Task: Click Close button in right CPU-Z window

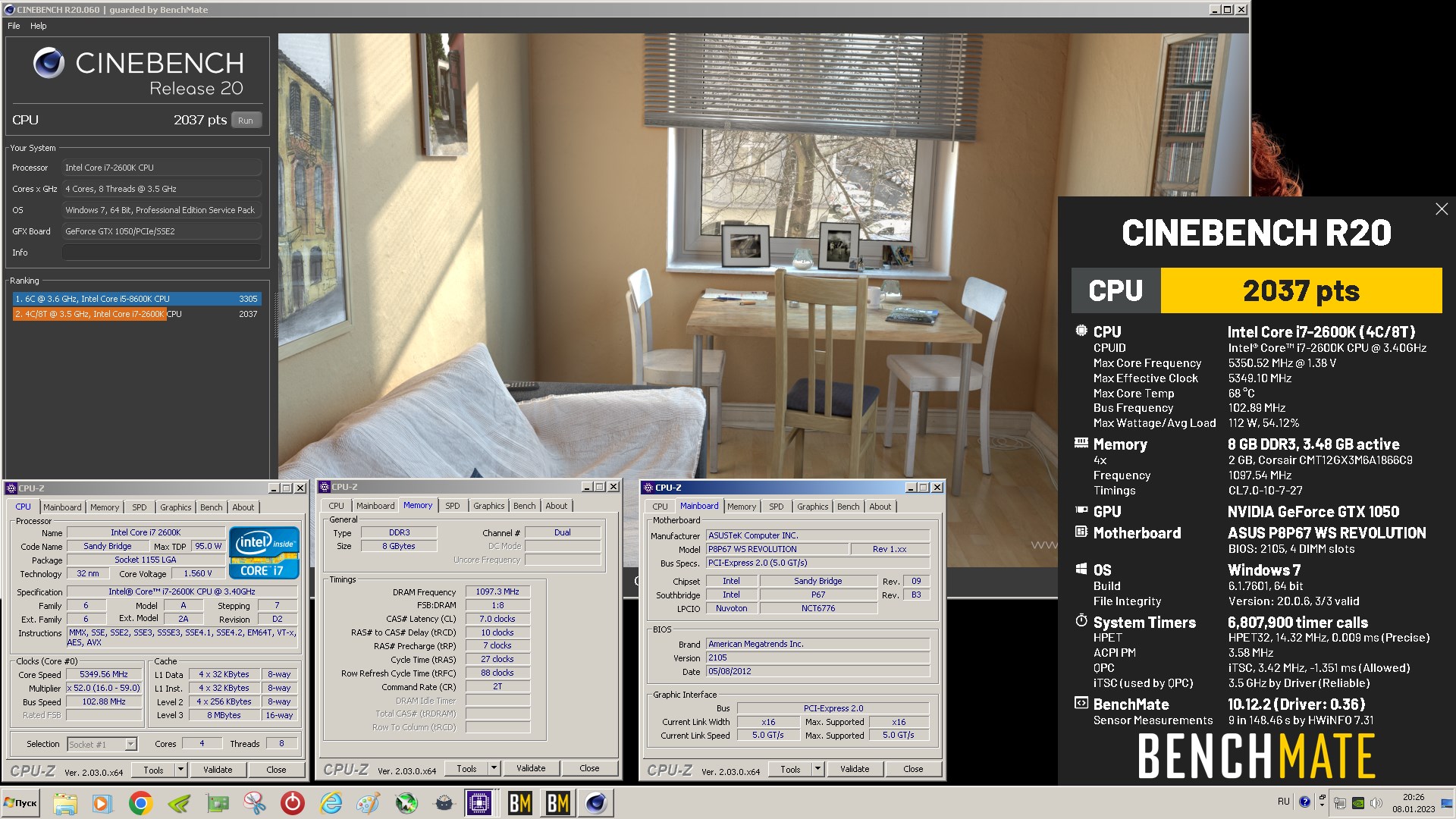Action: point(913,769)
